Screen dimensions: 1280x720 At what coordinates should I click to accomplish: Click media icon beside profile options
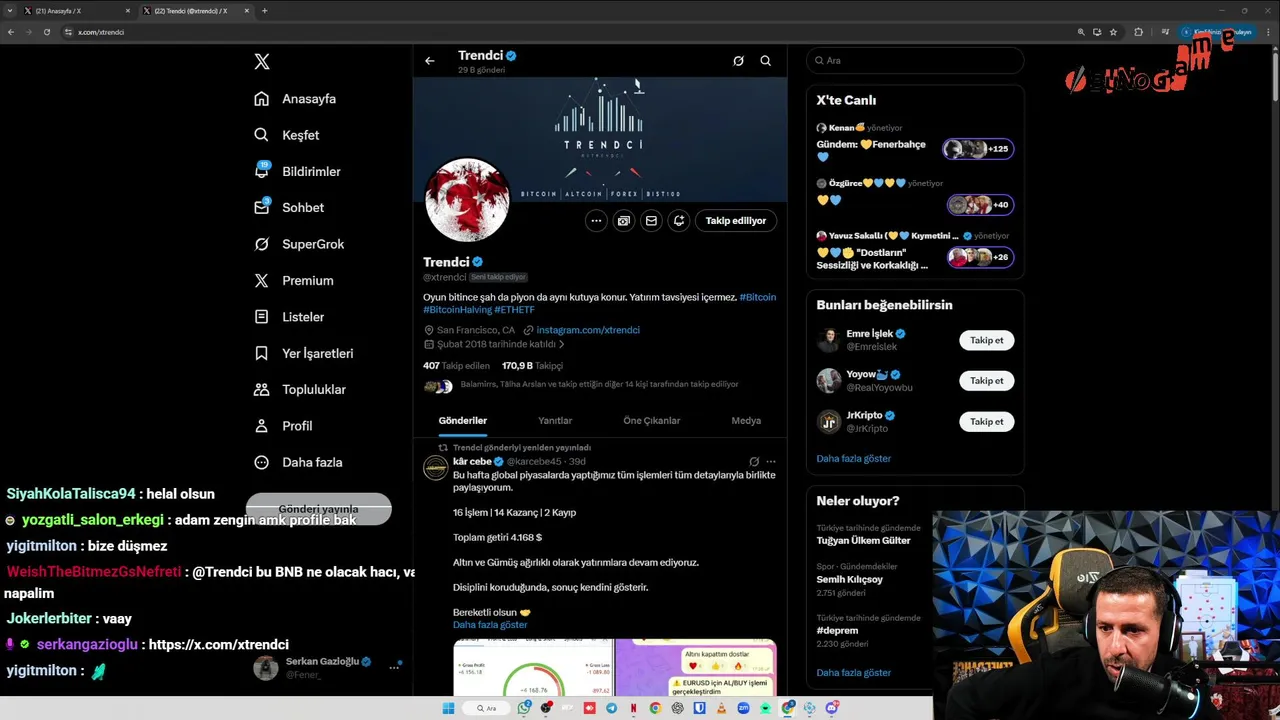point(624,221)
